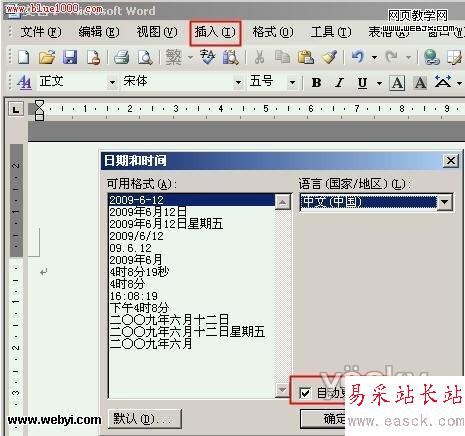The image size is (465, 436).
Task: Copy selection with the copy icon
Action: (x=282, y=57)
